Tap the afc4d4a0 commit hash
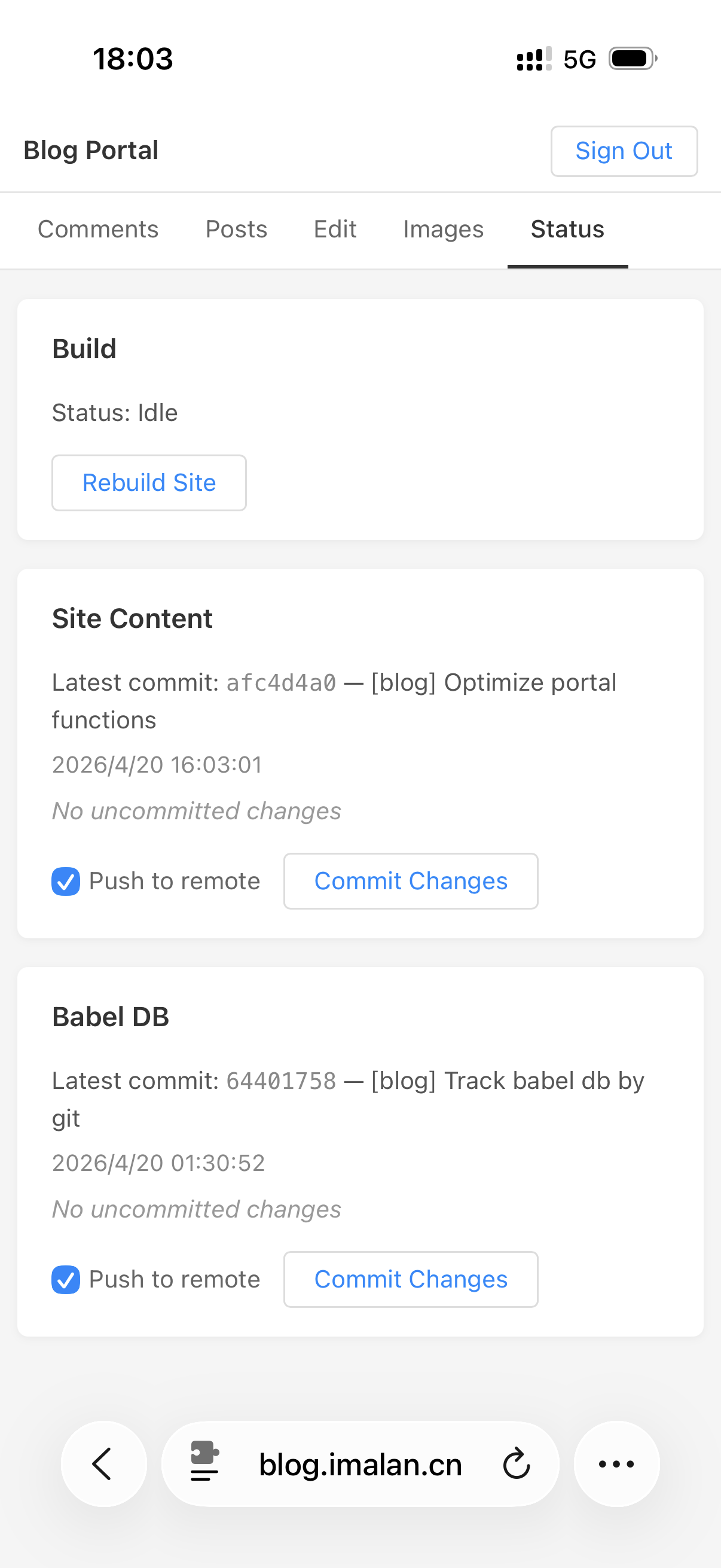 coord(281,683)
